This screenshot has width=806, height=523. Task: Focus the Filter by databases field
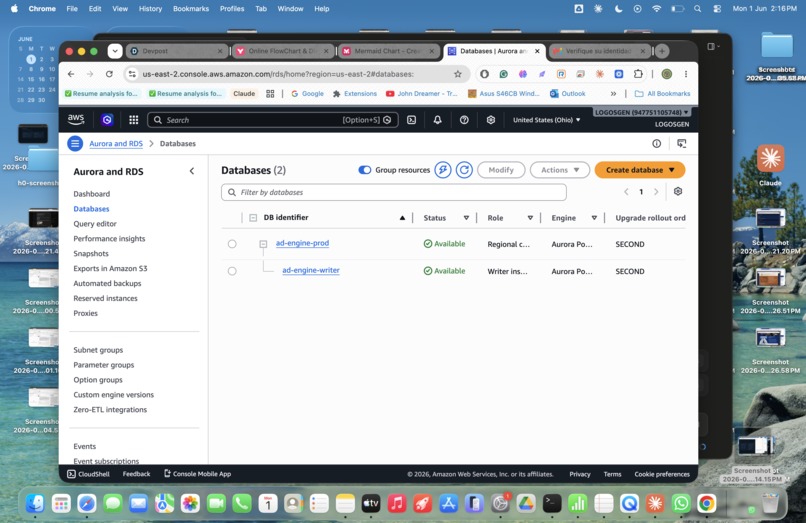pyautogui.click(x=394, y=192)
